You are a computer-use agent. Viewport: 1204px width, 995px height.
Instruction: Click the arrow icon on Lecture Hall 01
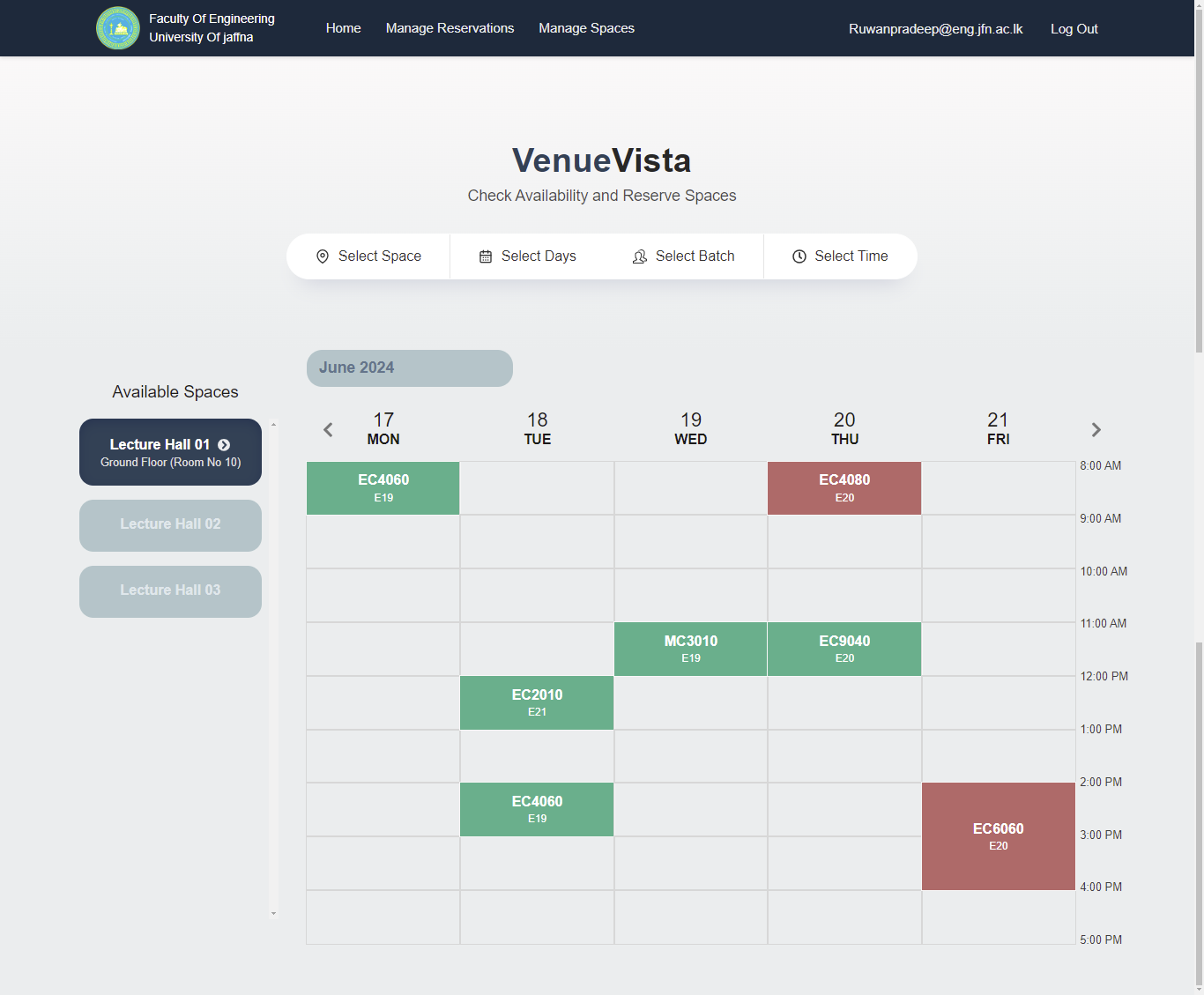(224, 445)
